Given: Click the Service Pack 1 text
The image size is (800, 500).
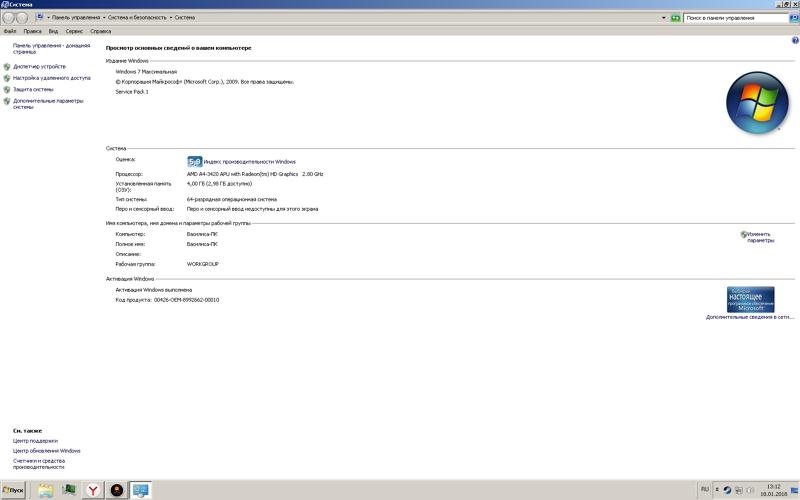Looking at the screenshot, I should (x=132, y=92).
